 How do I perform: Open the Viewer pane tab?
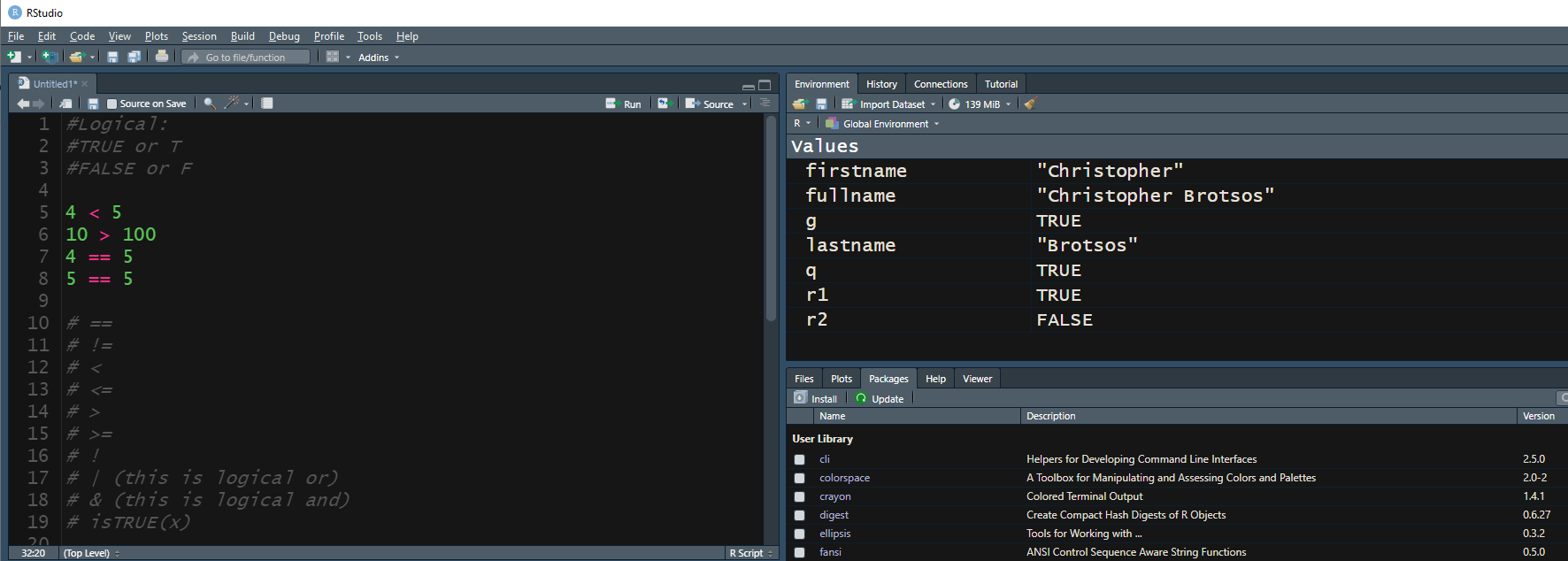click(977, 379)
